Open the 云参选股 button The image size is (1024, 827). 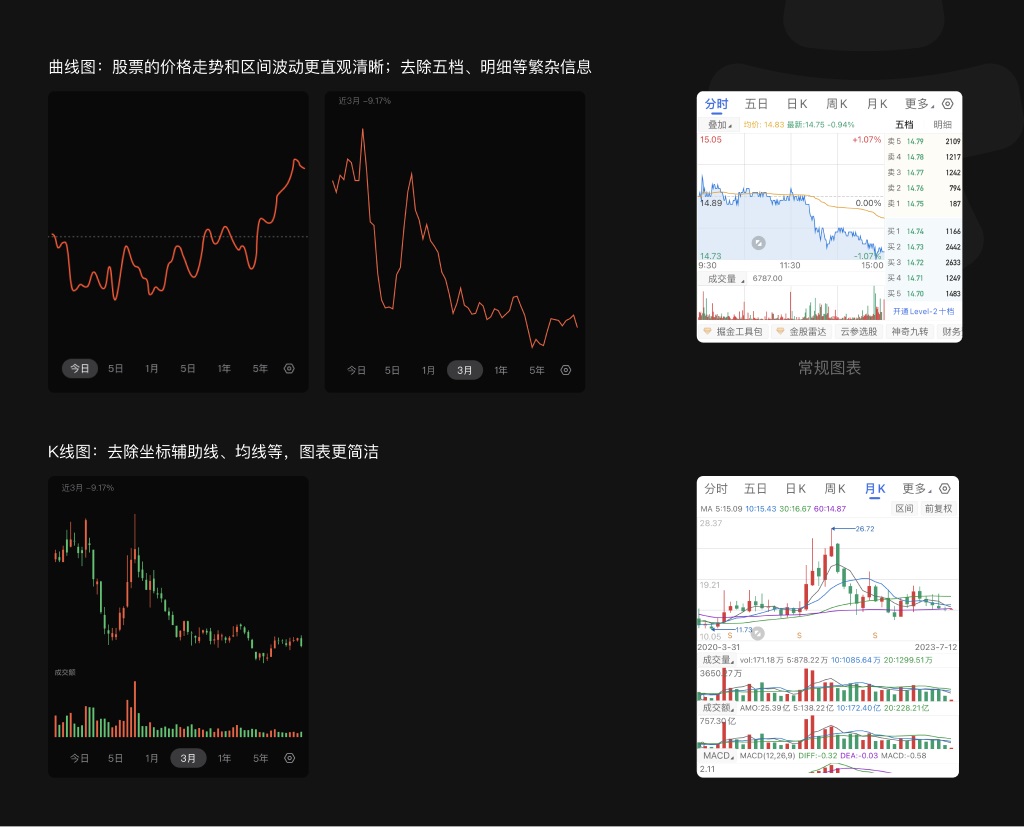(859, 332)
